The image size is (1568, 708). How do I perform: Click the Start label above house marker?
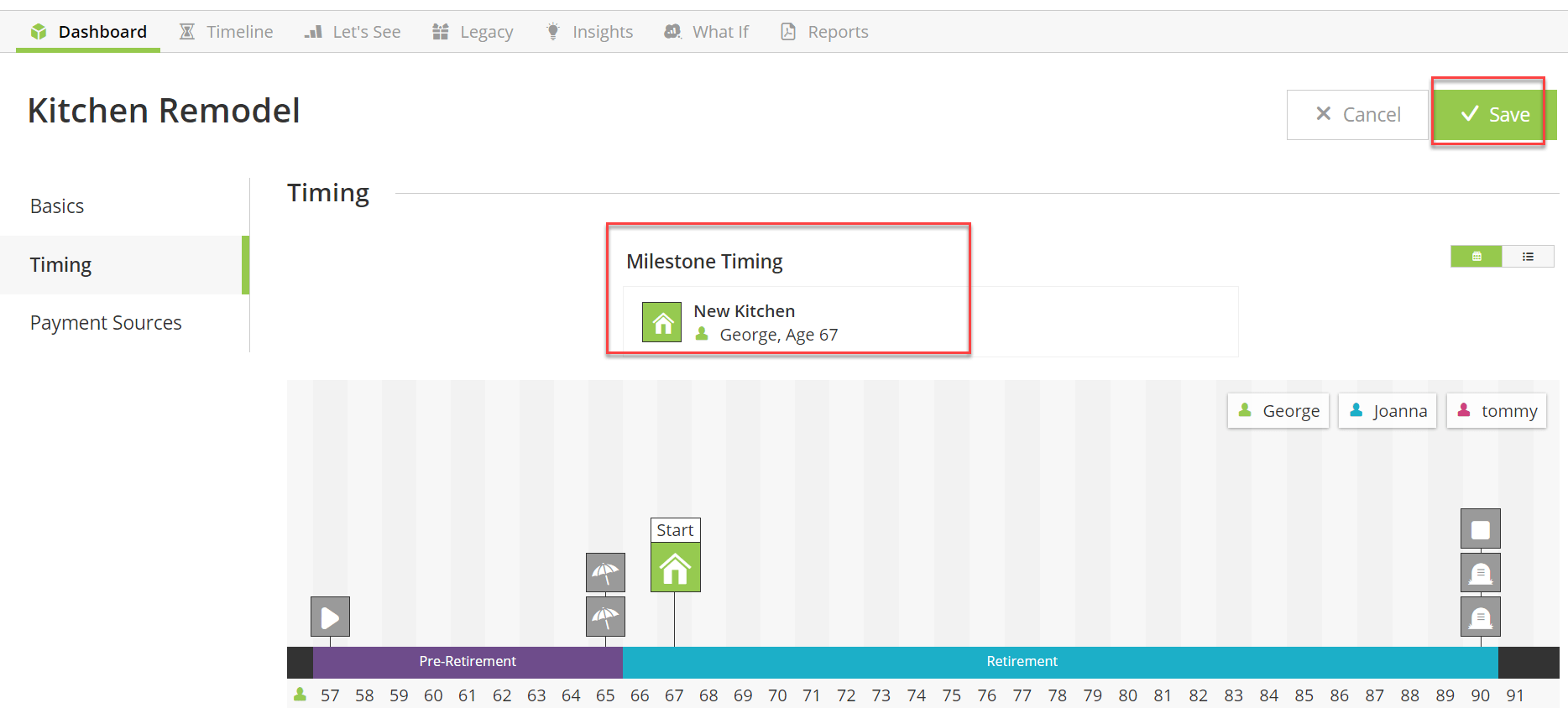coord(675,530)
